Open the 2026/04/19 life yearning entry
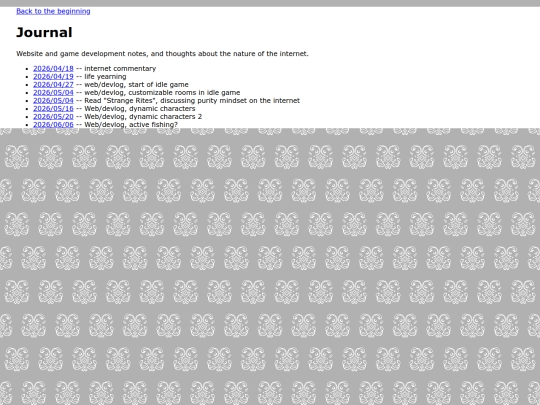 coord(53,76)
